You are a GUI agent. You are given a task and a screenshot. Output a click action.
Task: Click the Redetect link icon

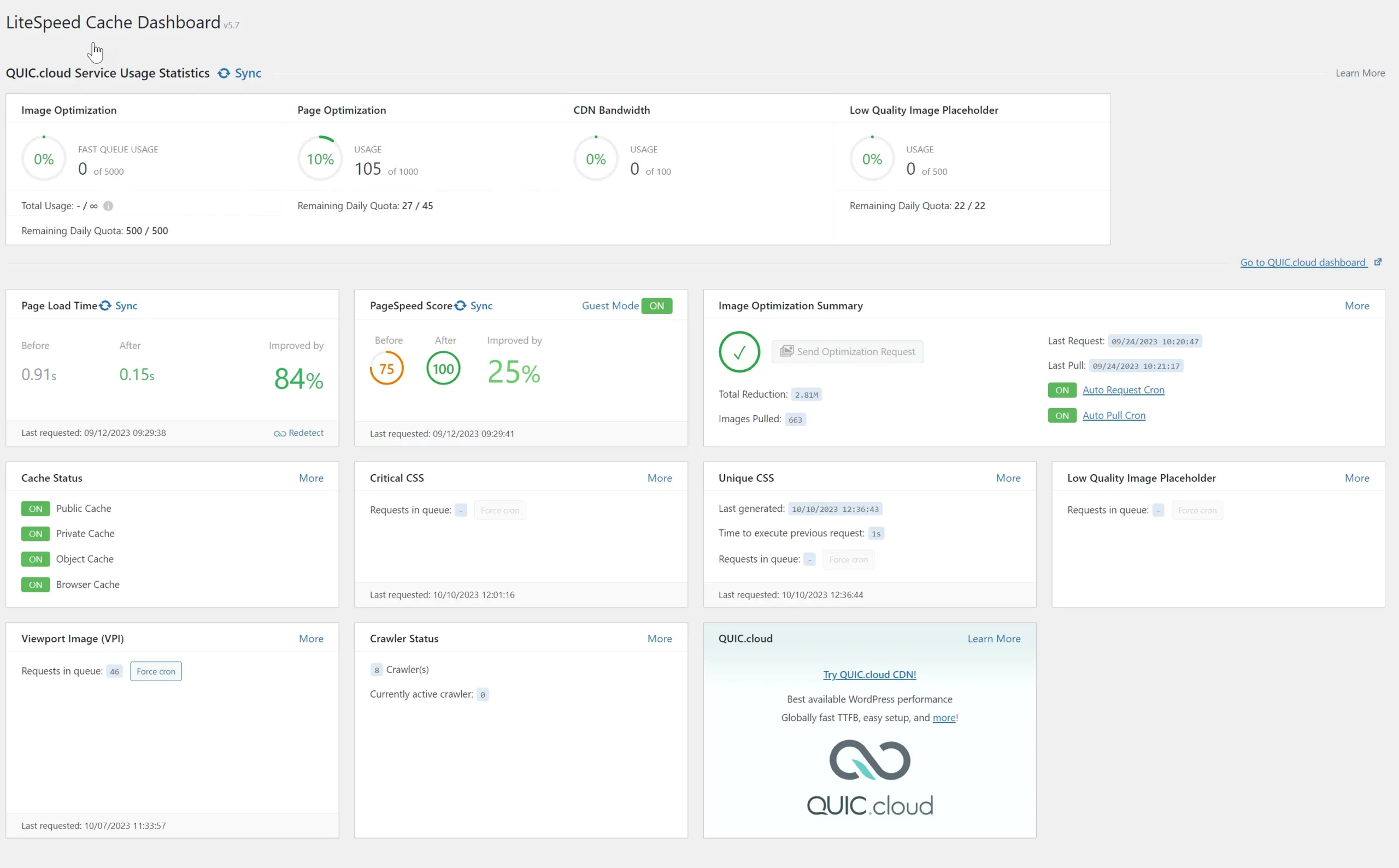tap(280, 433)
